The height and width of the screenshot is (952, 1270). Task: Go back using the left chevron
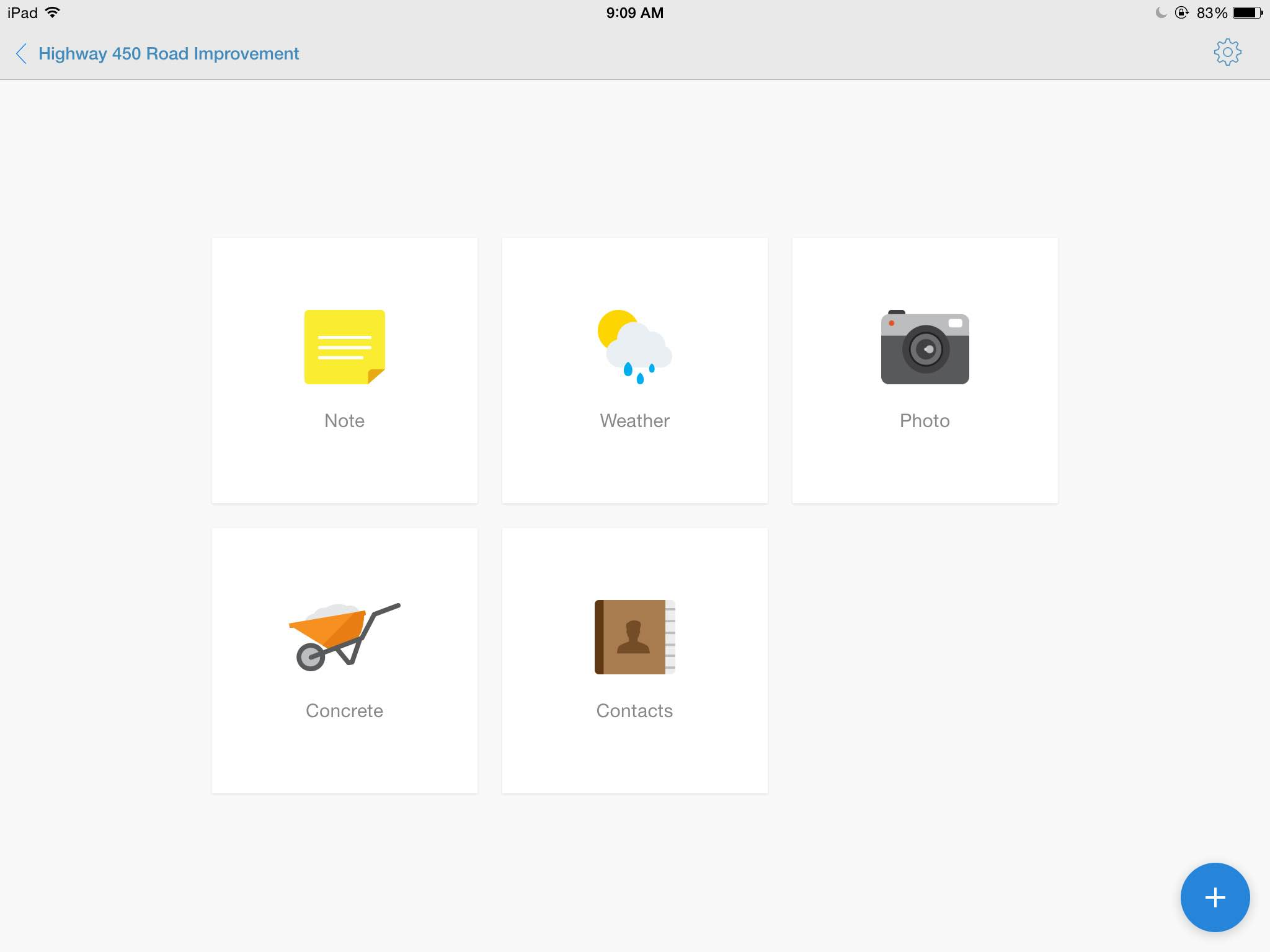pos(21,54)
